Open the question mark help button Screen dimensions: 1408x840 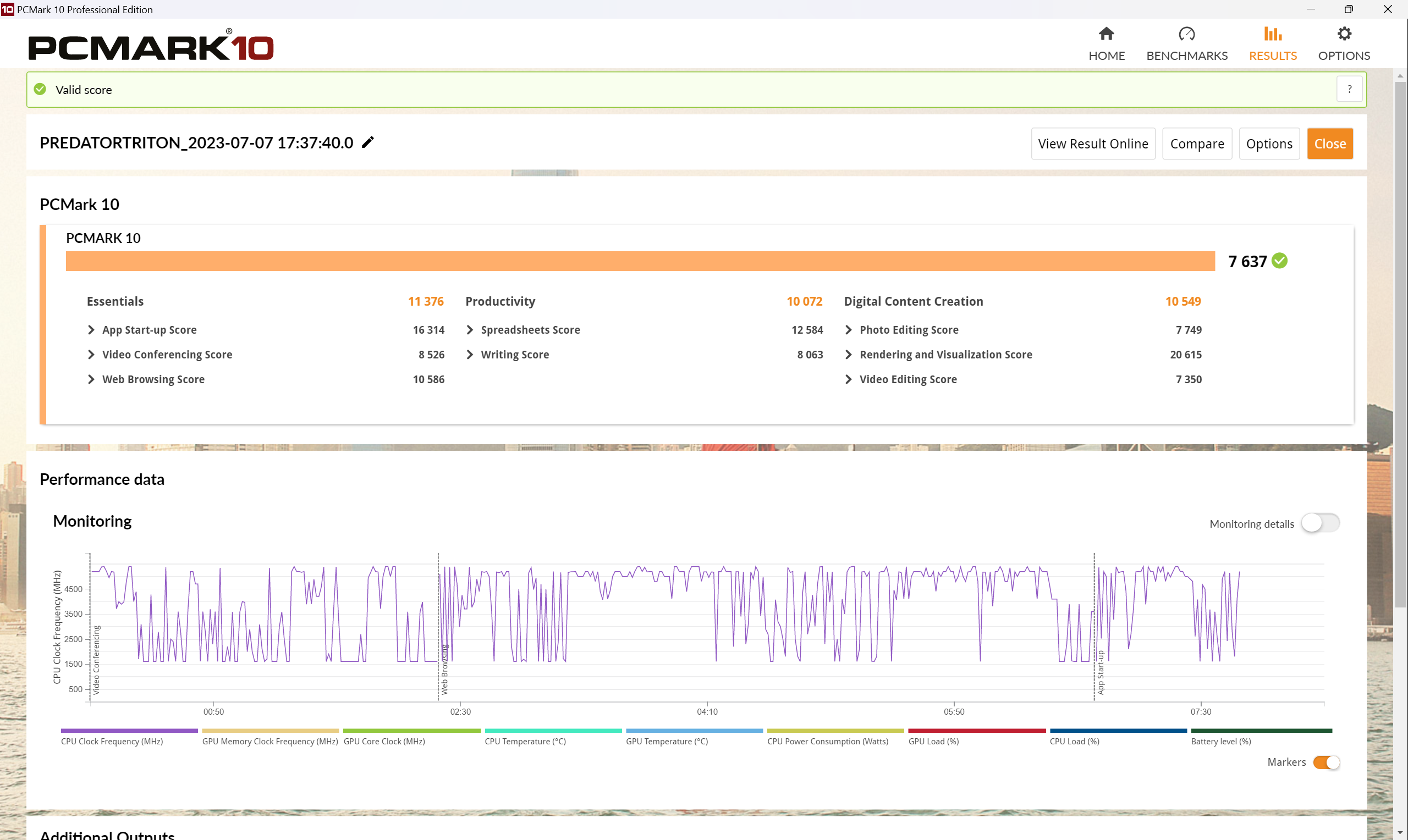click(1350, 90)
